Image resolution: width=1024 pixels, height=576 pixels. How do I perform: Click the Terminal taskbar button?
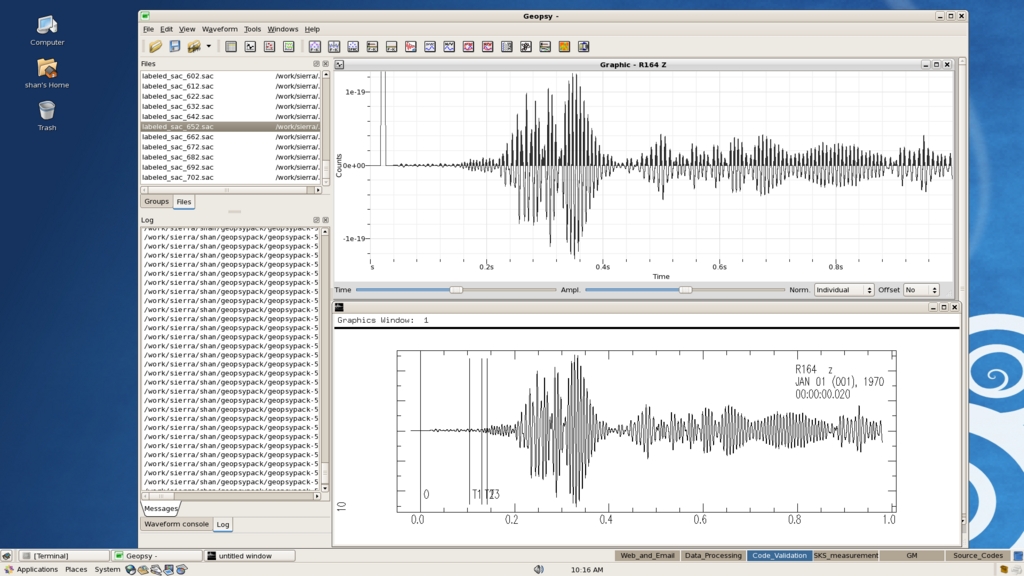(64, 555)
